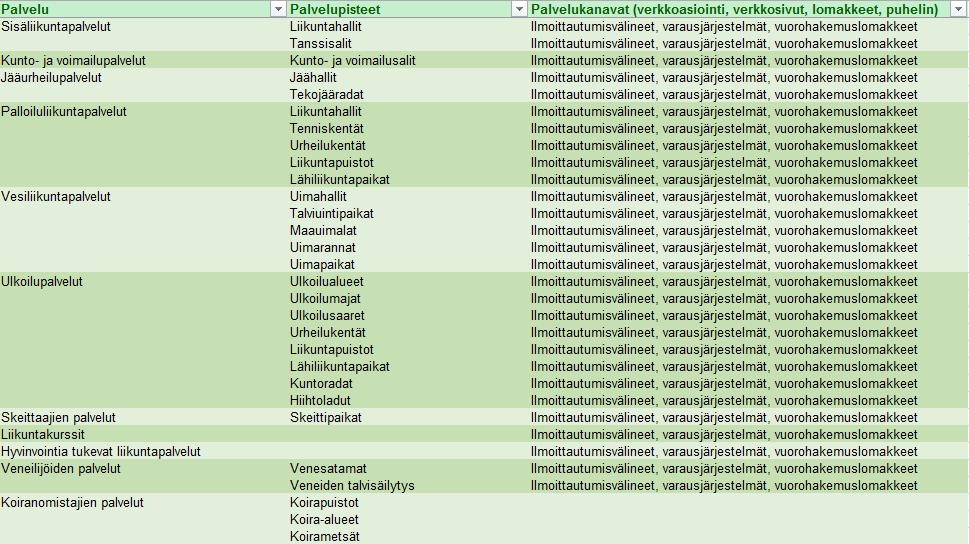Image resolution: width=969 pixels, height=544 pixels.
Task: Select the Ulkoilumajat cell
Action: click(x=408, y=299)
